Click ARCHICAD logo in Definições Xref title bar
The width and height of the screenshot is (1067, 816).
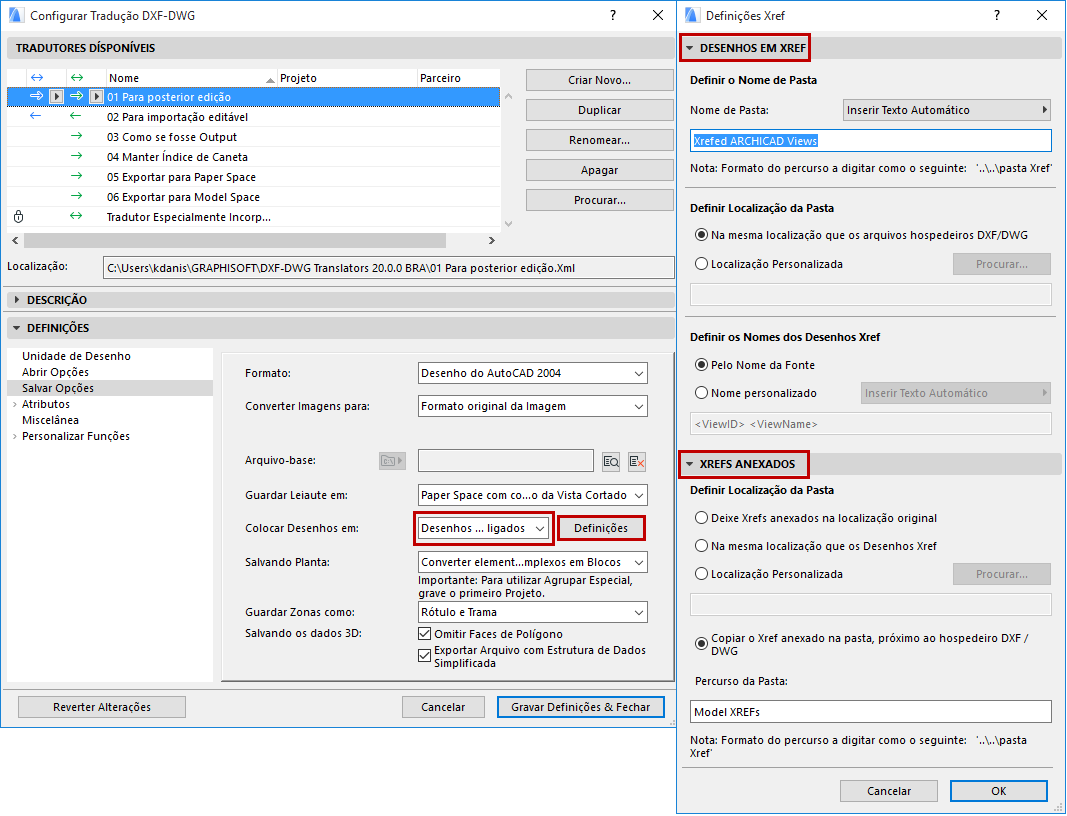coord(692,15)
